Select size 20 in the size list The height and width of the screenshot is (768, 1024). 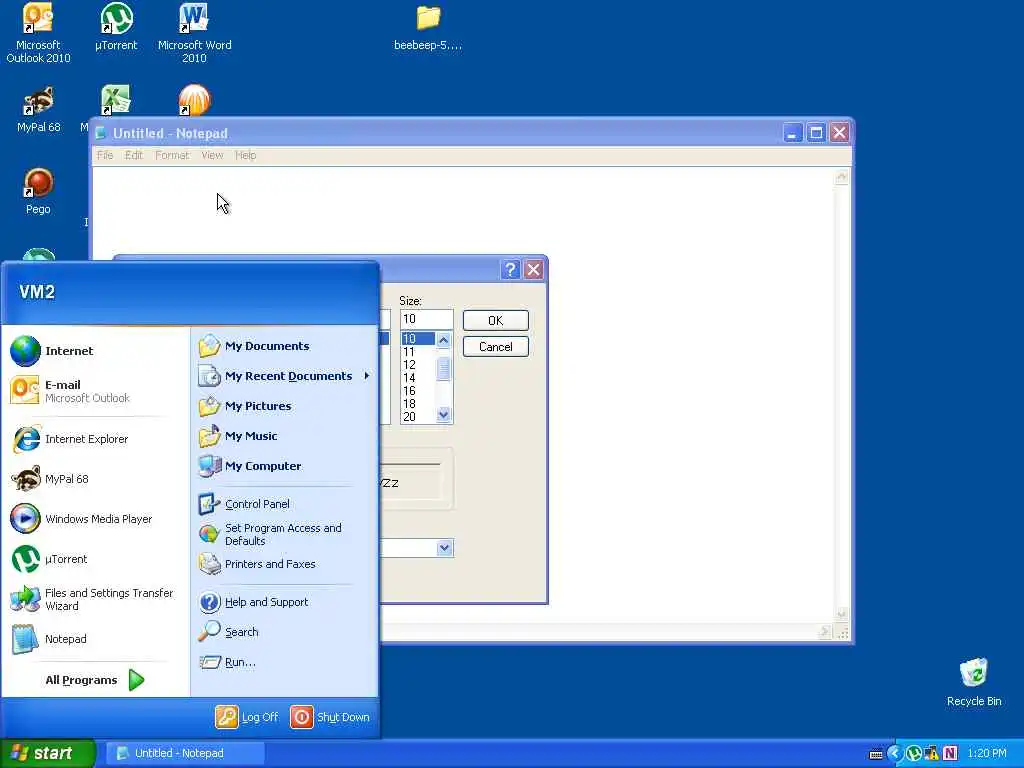tap(418, 417)
